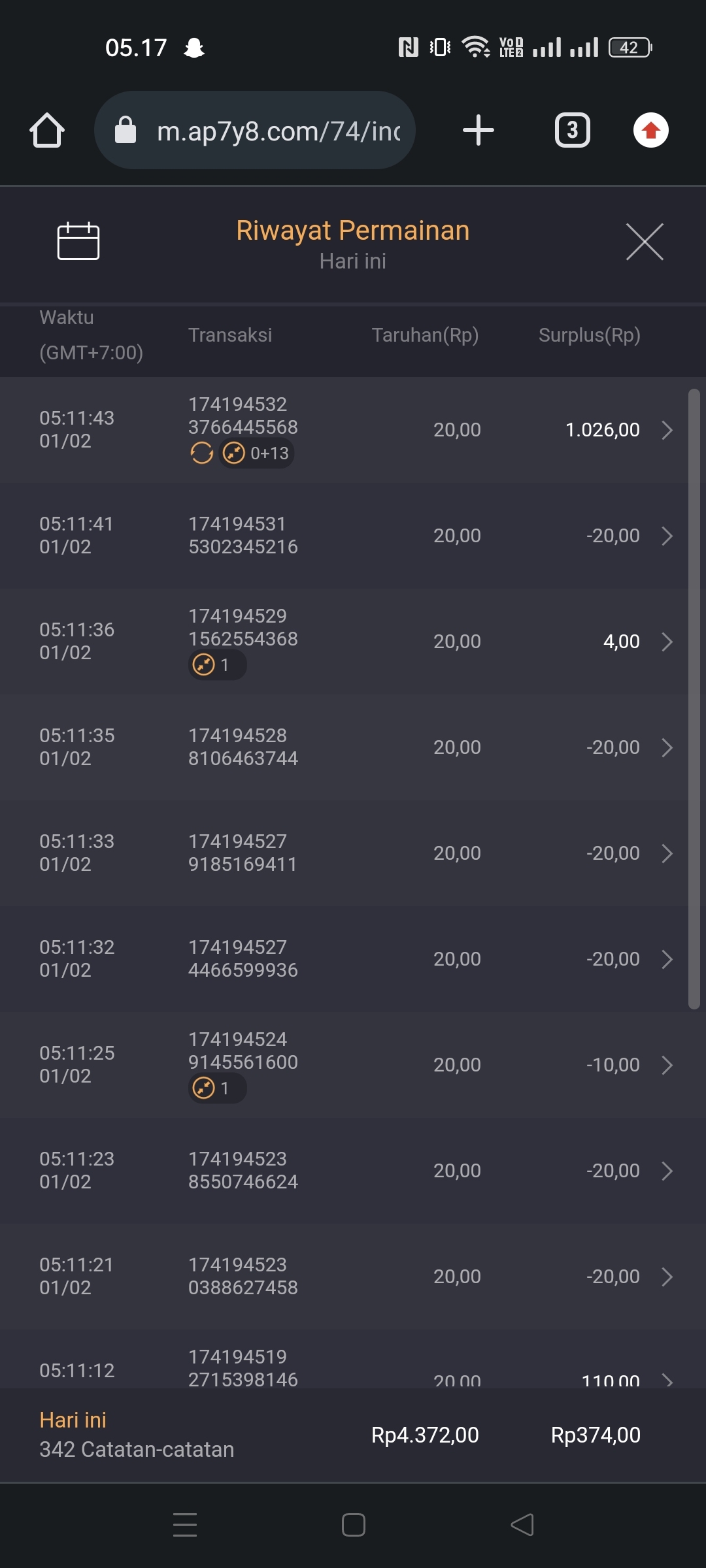Expand the 4,00 surplus row chevron

[667, 642]
